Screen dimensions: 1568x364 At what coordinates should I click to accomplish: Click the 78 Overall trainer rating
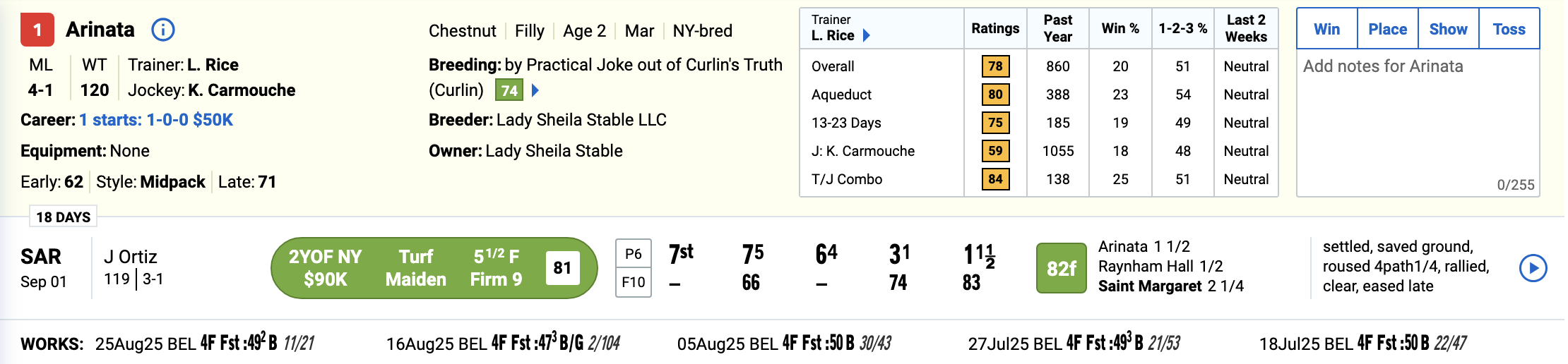pyautogui.click(x=995, y=66)
